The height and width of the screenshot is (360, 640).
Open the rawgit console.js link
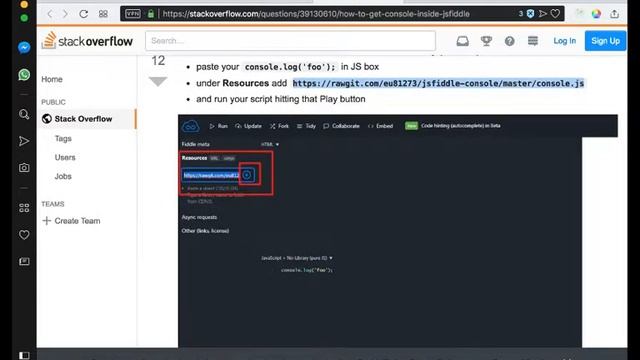438,83
